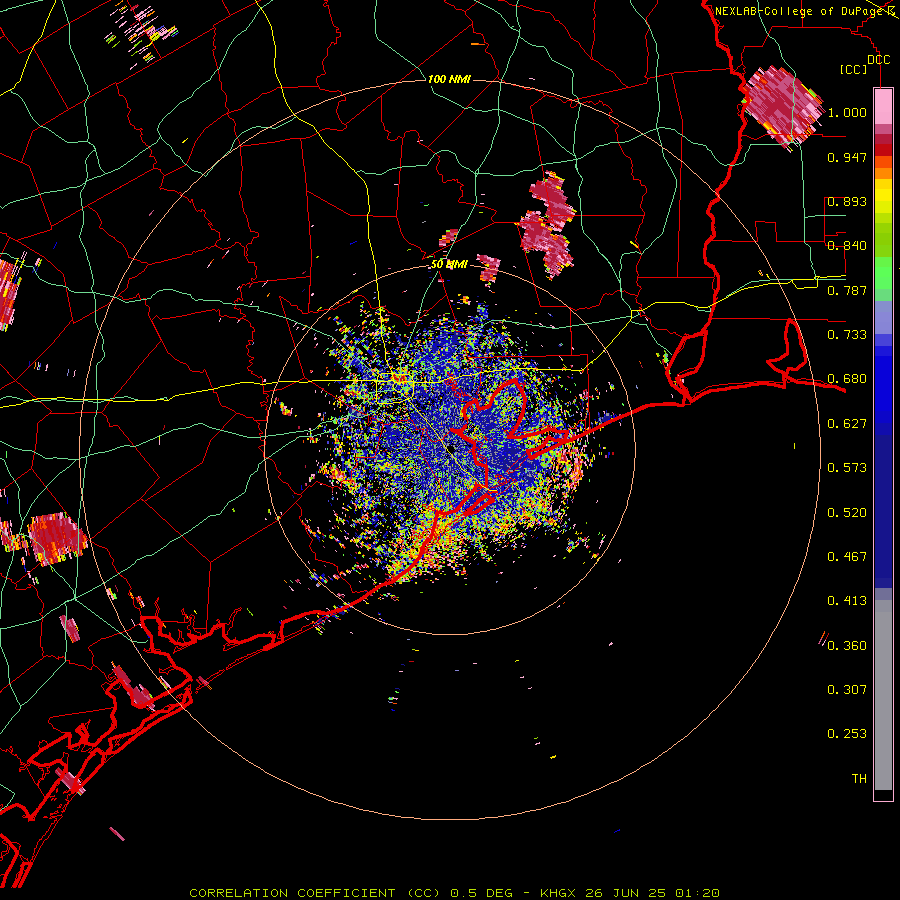Select the 0.520 color scale label

coord(847,513)
